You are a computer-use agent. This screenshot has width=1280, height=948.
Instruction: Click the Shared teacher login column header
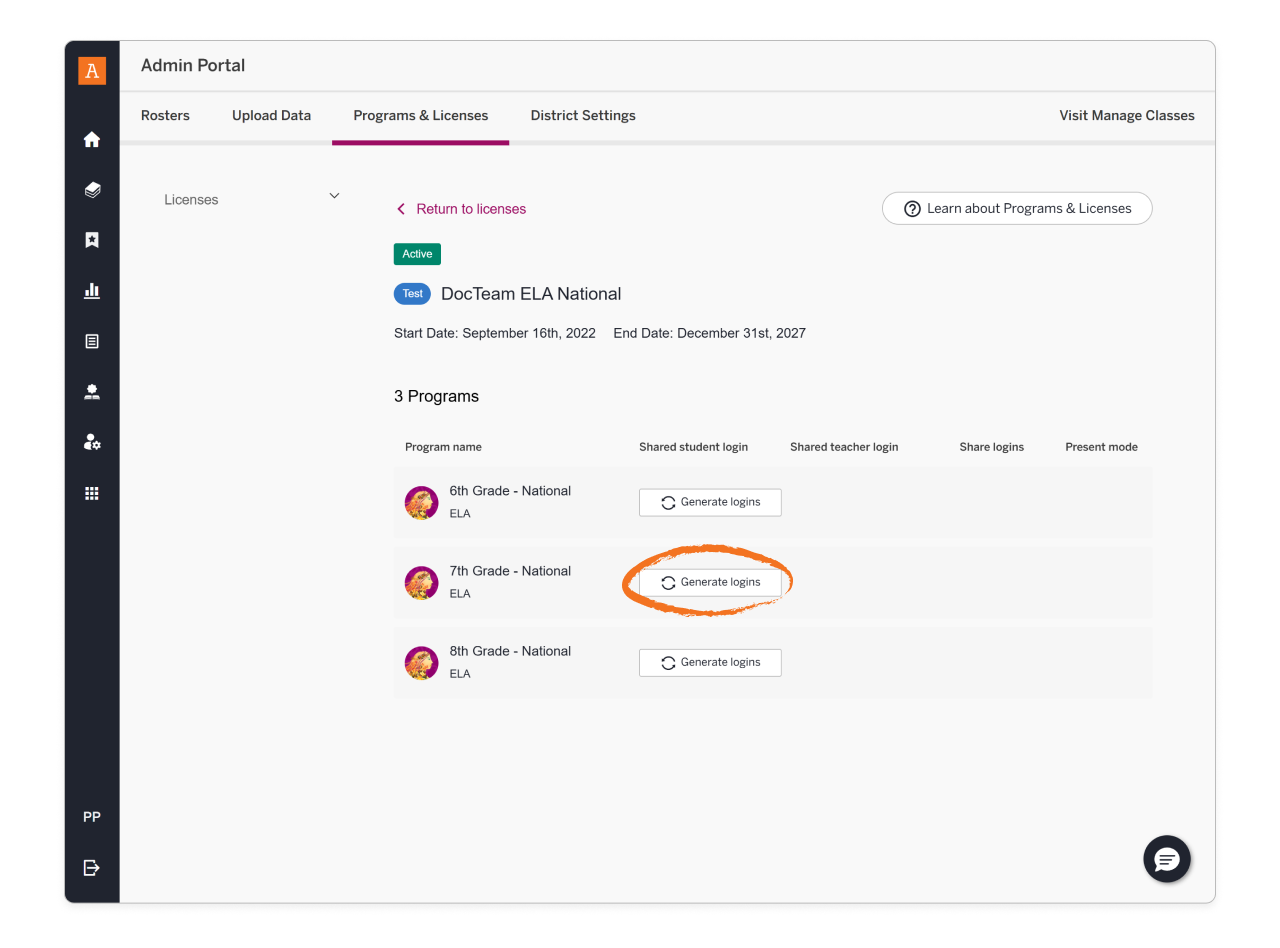(x=844, y=447)
